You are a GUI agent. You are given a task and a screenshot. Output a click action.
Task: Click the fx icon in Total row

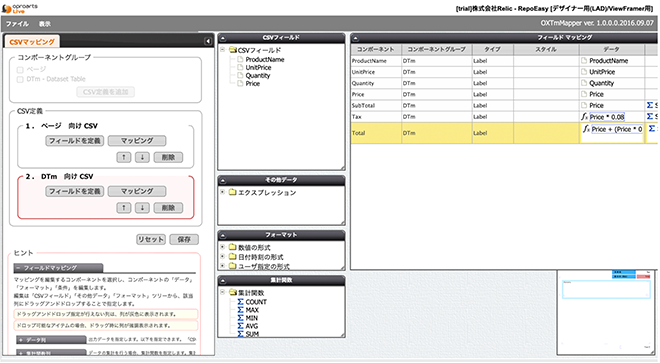(x=586, y=129)
